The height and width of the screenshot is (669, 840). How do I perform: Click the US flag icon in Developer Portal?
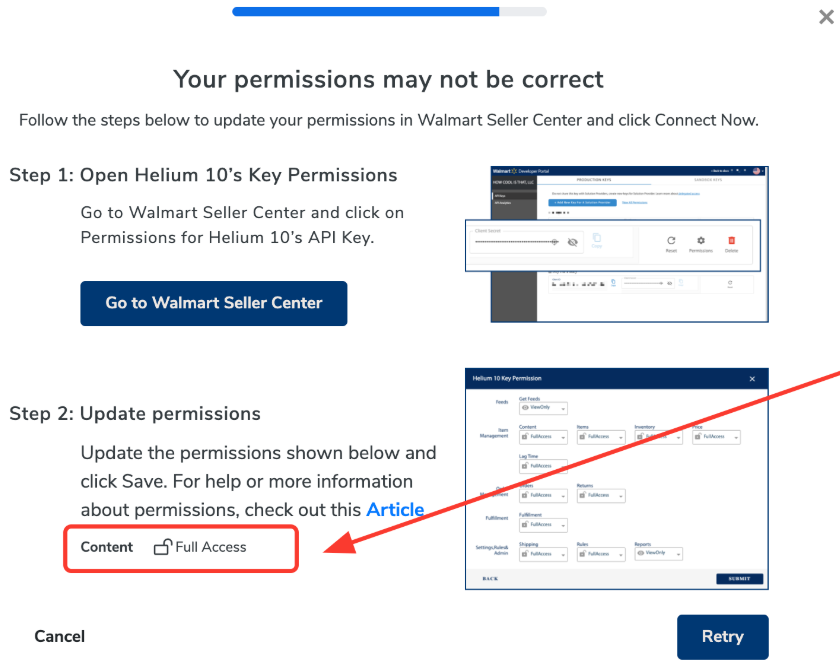pyautogui.click(x=758, y=171)
